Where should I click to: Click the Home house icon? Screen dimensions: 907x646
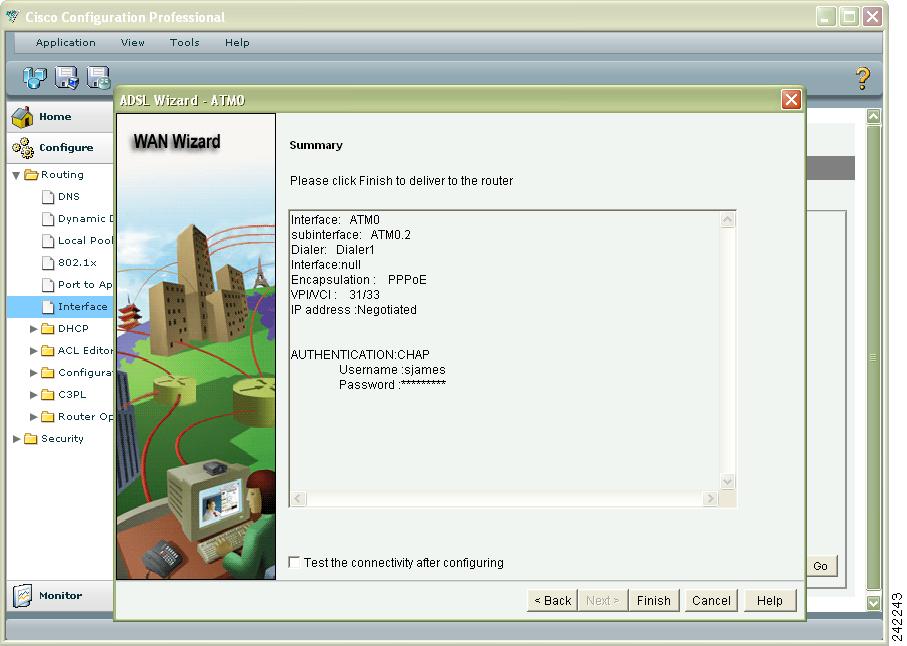coord(23,117)
